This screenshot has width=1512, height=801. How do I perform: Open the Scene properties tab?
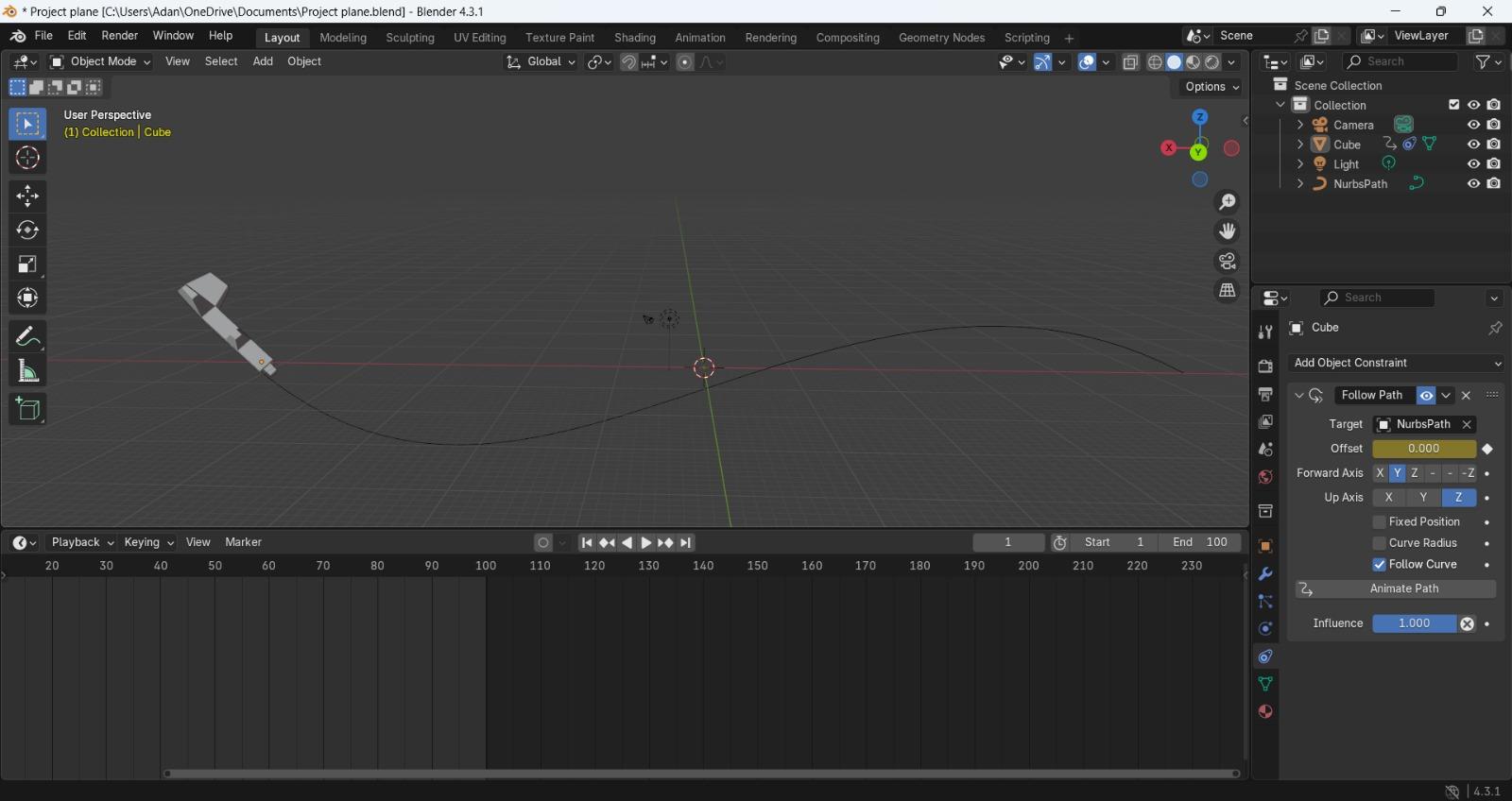pyautogui.click(x=1265, y=449)
